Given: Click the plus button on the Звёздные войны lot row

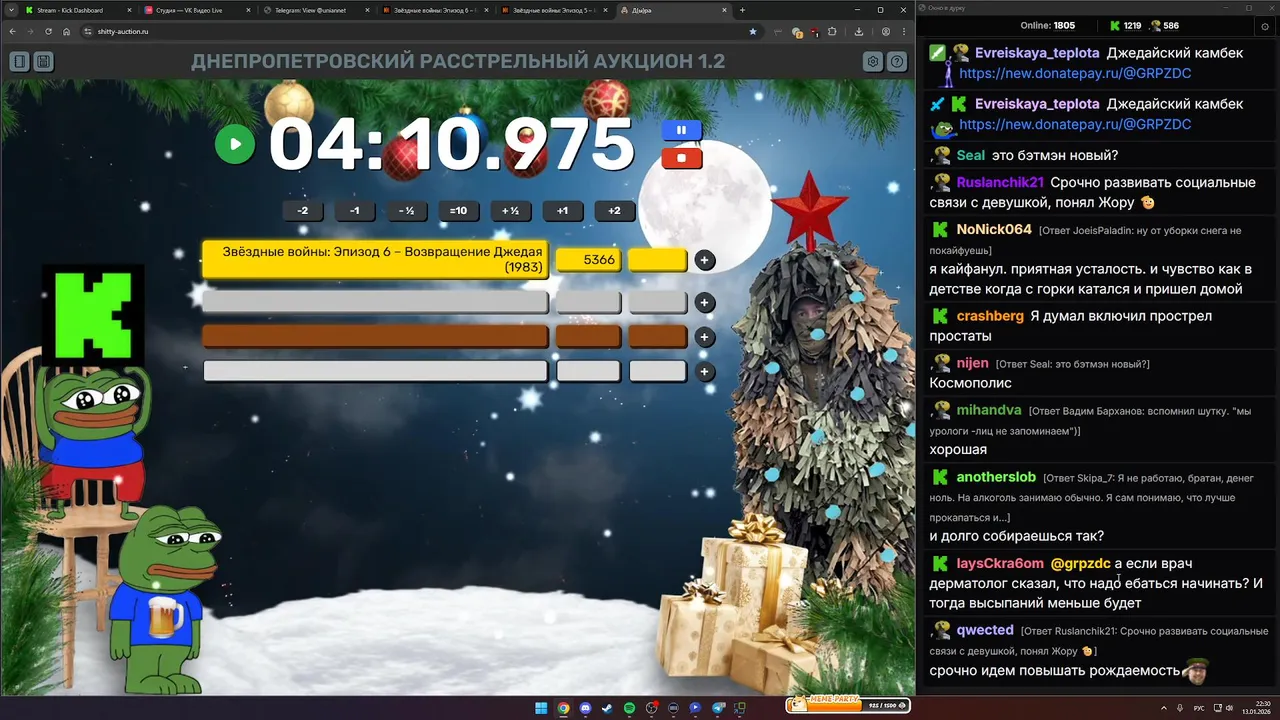Looking at the screenshot, I should click(x=705, y=260).
